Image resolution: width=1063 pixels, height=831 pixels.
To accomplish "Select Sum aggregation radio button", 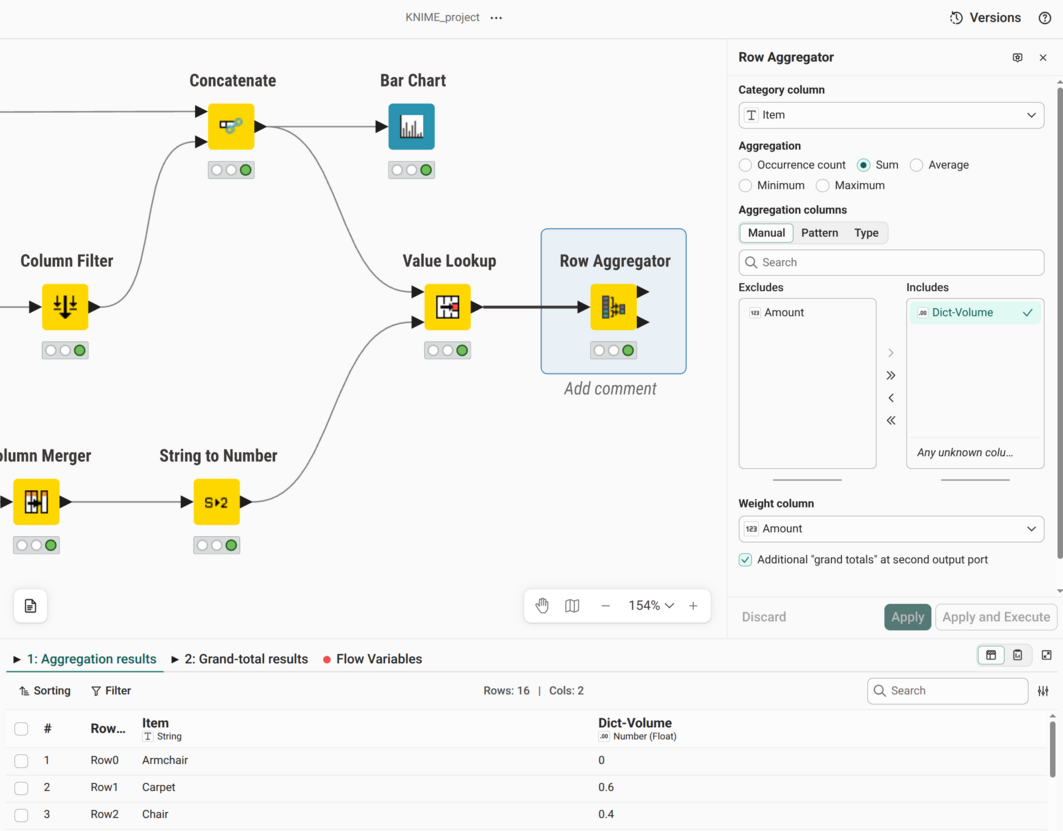I will 864,165.
